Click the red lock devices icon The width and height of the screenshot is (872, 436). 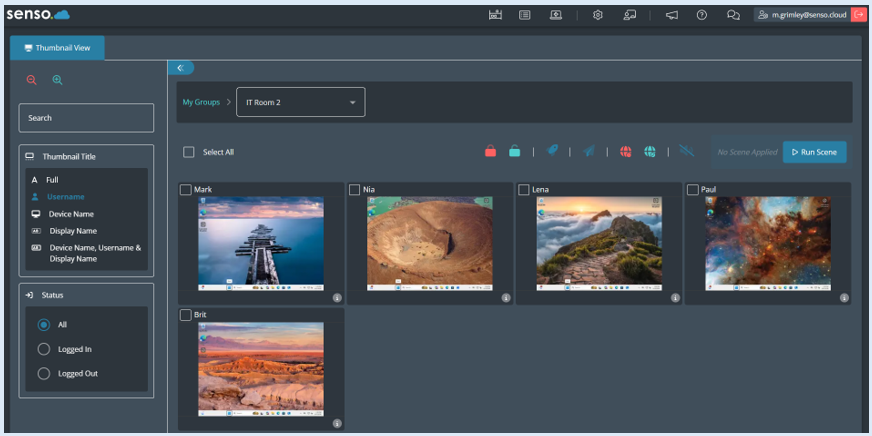point(490,151)
